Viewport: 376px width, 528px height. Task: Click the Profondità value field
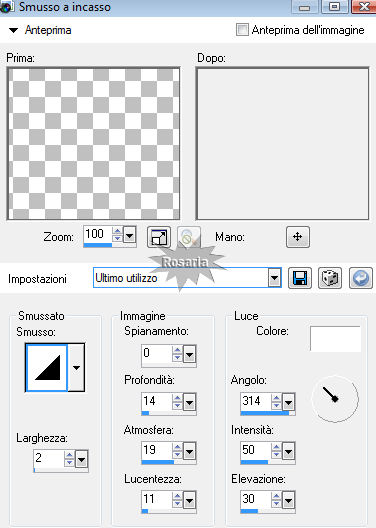(x=157, y=401)
